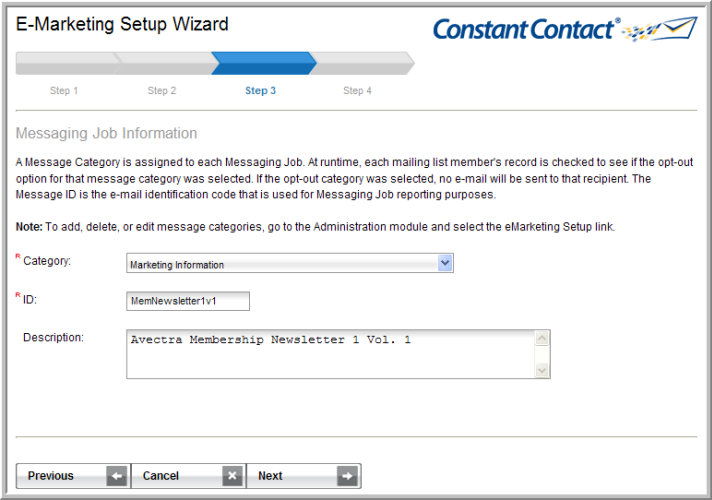
Task: Click the Constant Contact envelope logo icon
Action: 660,30
